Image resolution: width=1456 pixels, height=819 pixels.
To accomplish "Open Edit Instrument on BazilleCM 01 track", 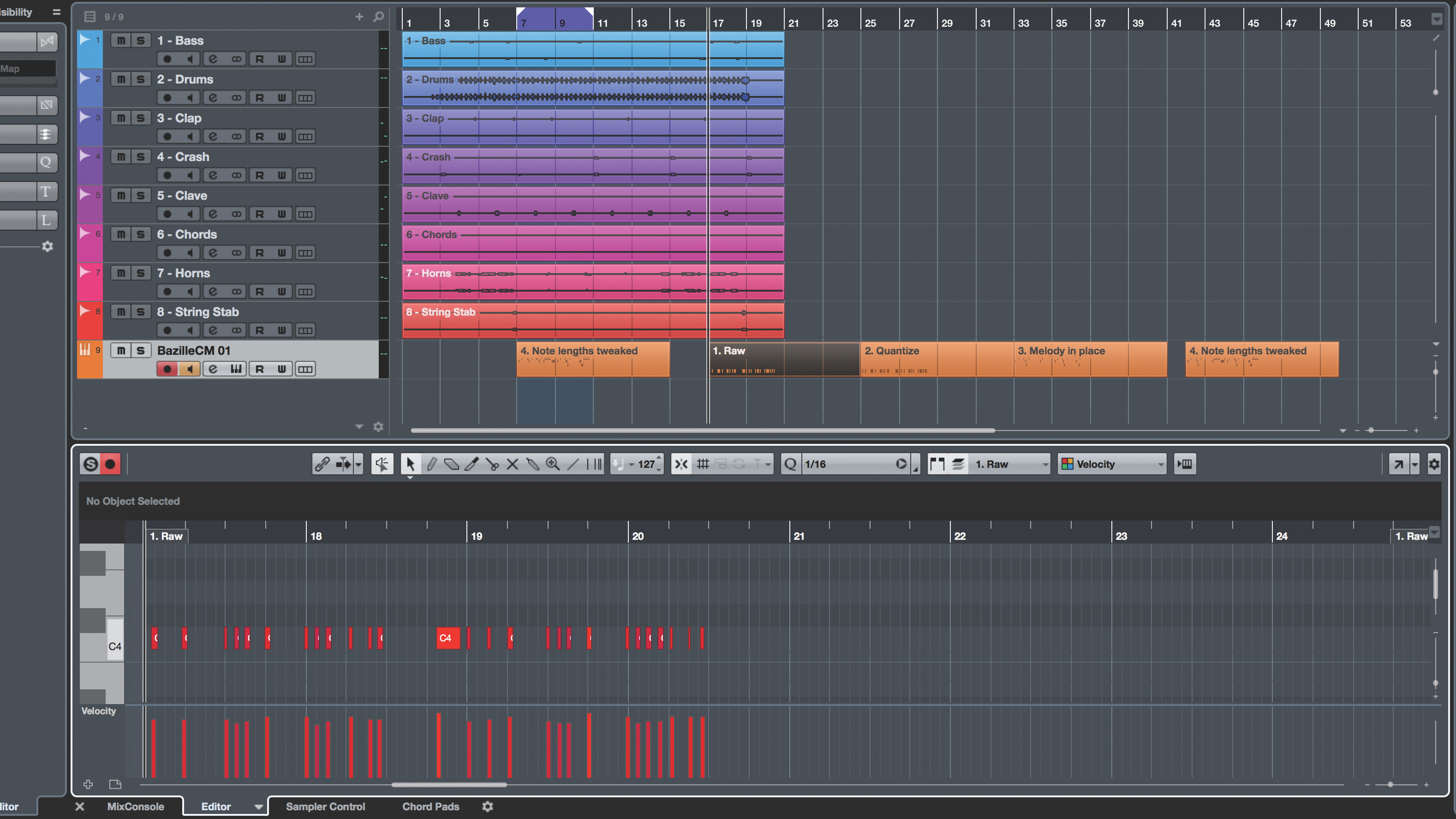I will click(236, 369).
